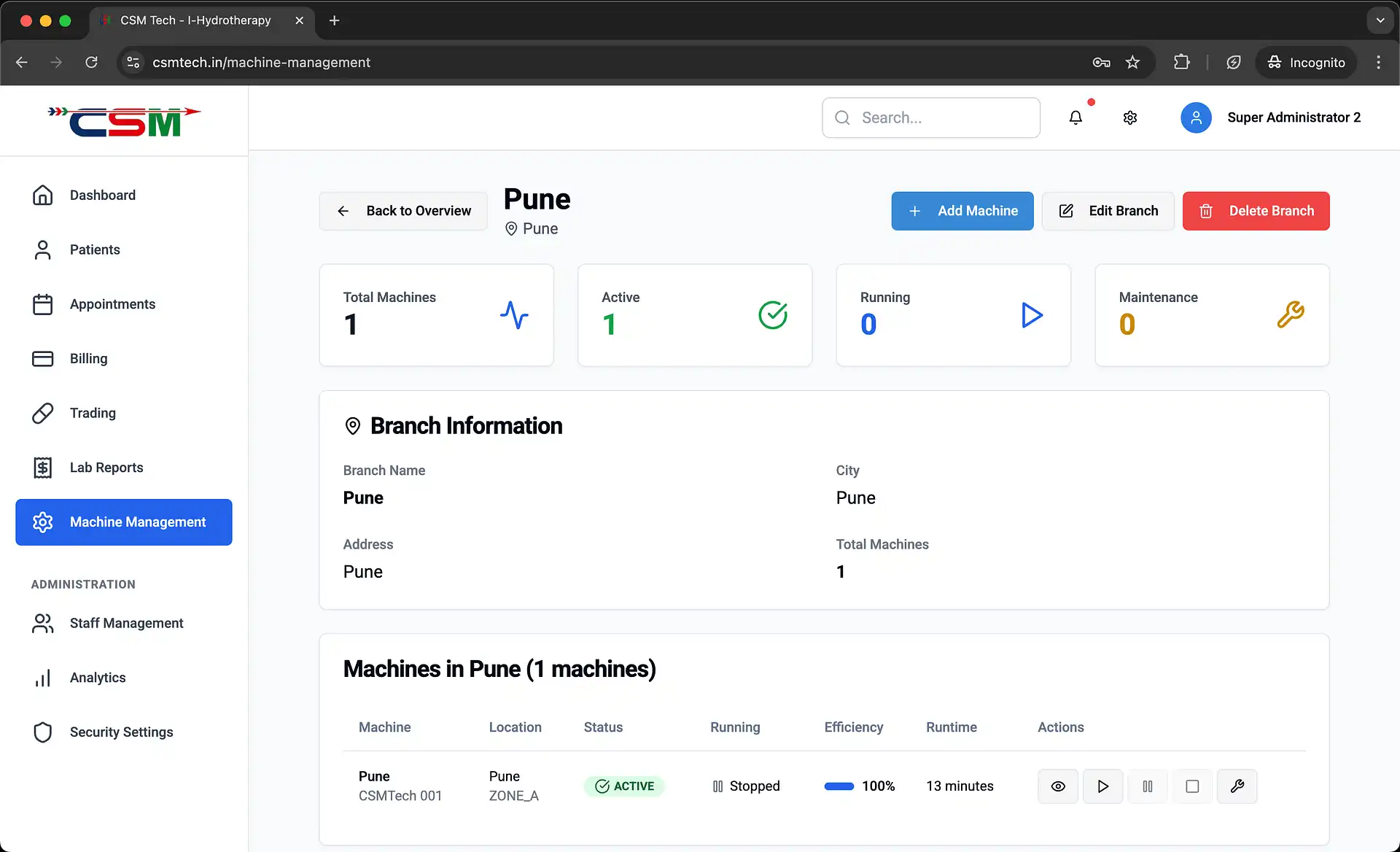Click the ACTIVE status badge
Screen dimensions: 1400x852
[624, 786]
